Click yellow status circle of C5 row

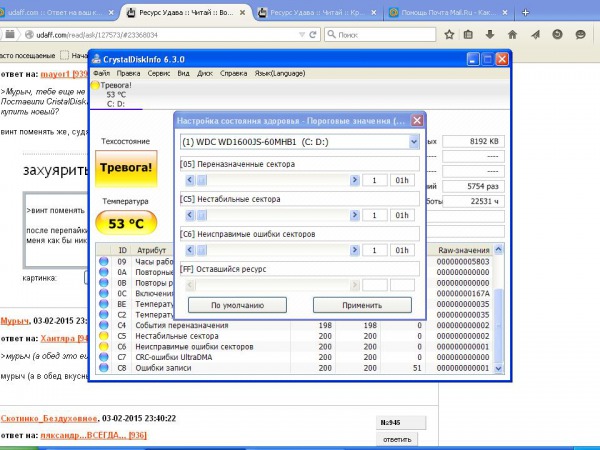coord(104,336)
